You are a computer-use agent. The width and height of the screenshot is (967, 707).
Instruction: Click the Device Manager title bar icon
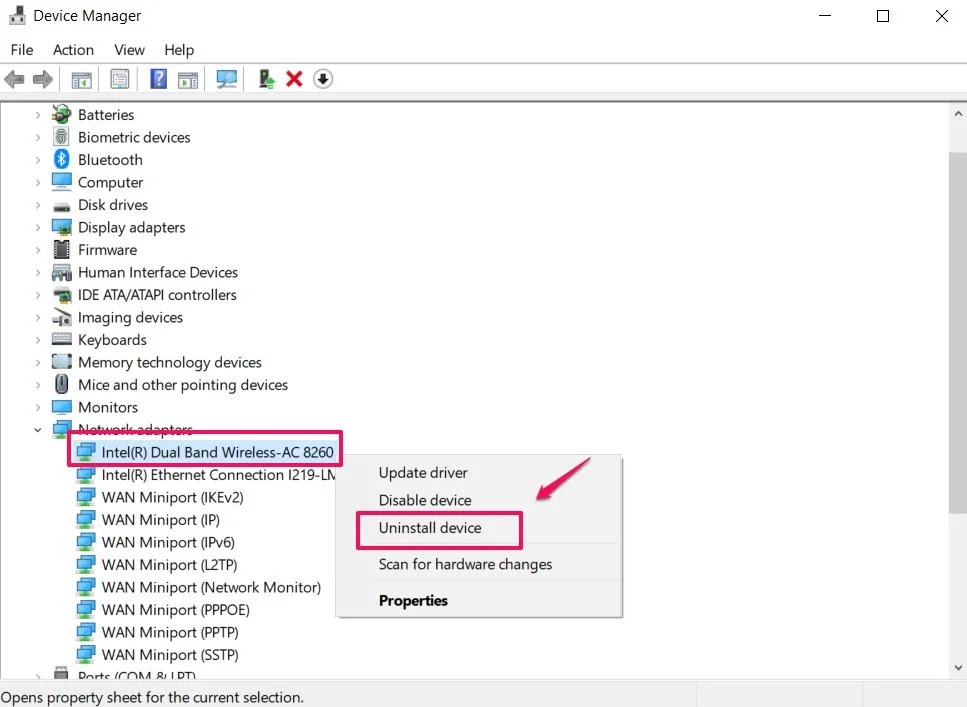coord(17,15)
